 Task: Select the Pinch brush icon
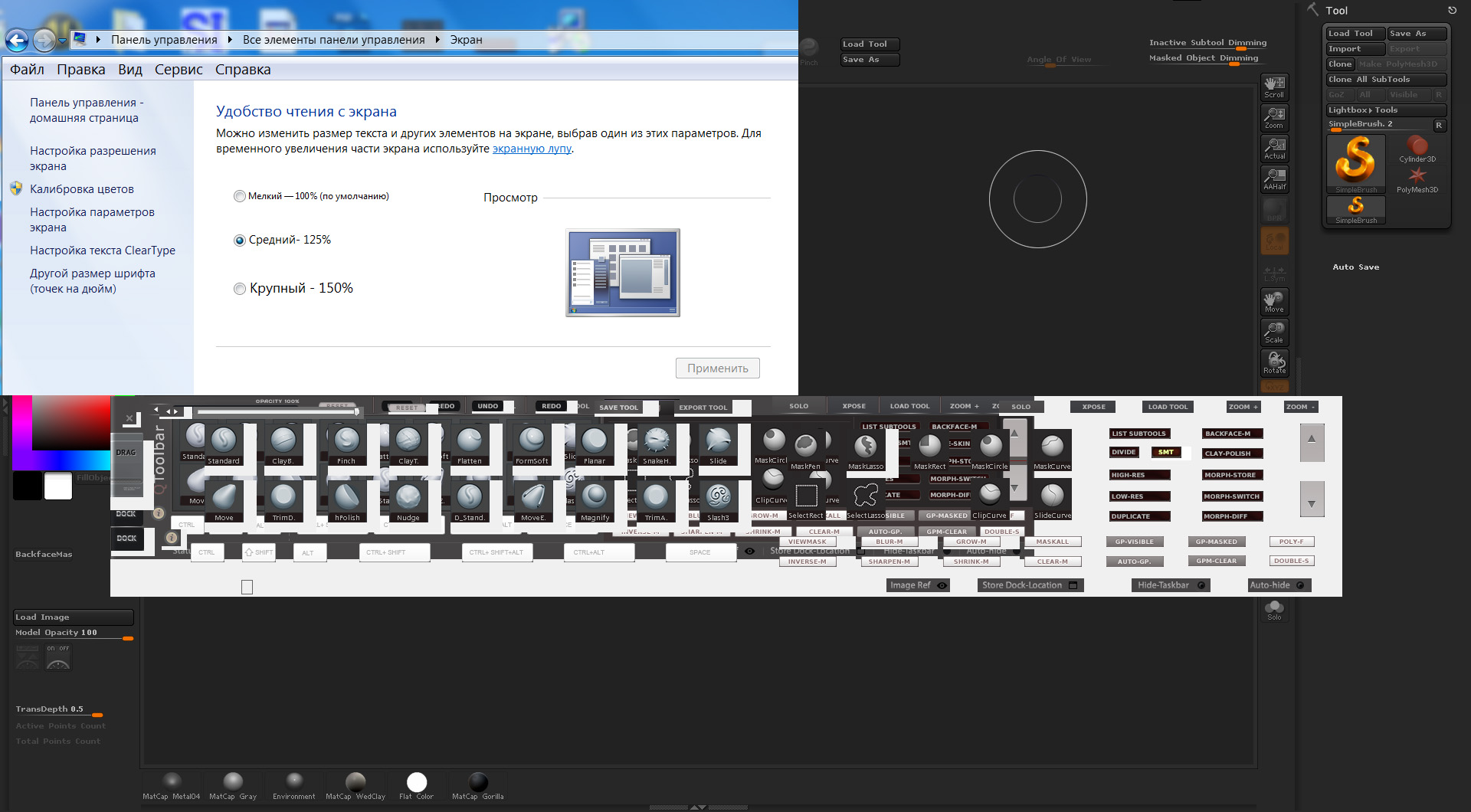346,442
